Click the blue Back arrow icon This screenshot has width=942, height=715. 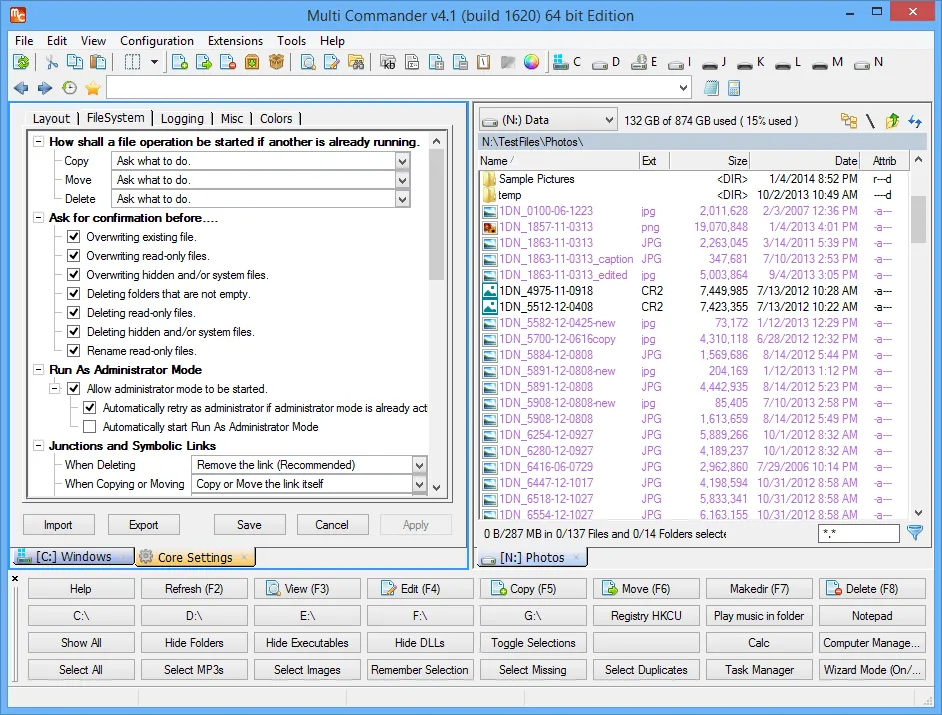21,88
